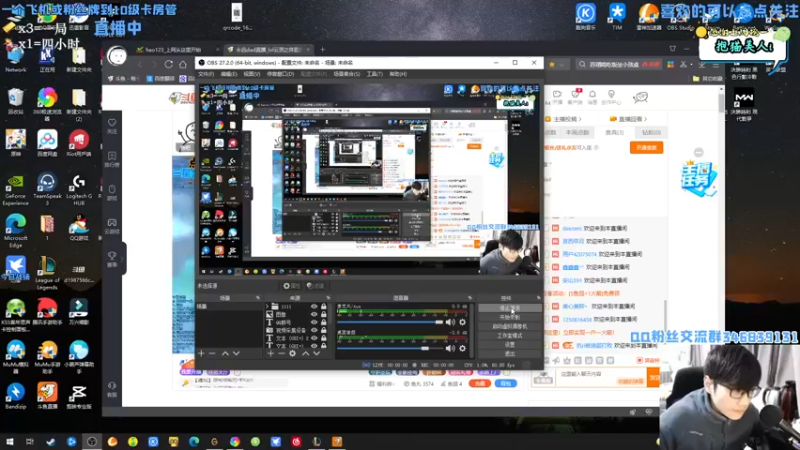The width and height of the screenshot is (800, 450).
Task: Open a new browser tab with plus
Action: tap(322, 49)
